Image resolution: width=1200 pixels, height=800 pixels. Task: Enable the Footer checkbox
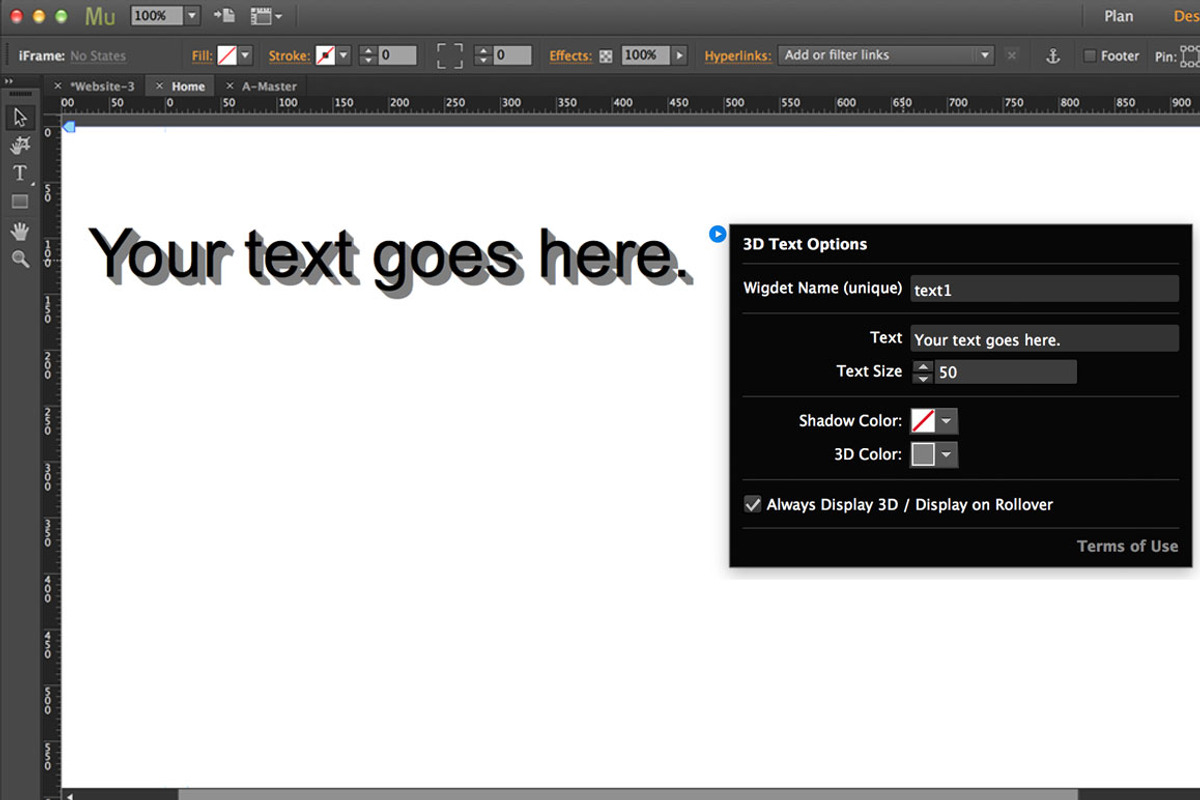(1089, 56)
